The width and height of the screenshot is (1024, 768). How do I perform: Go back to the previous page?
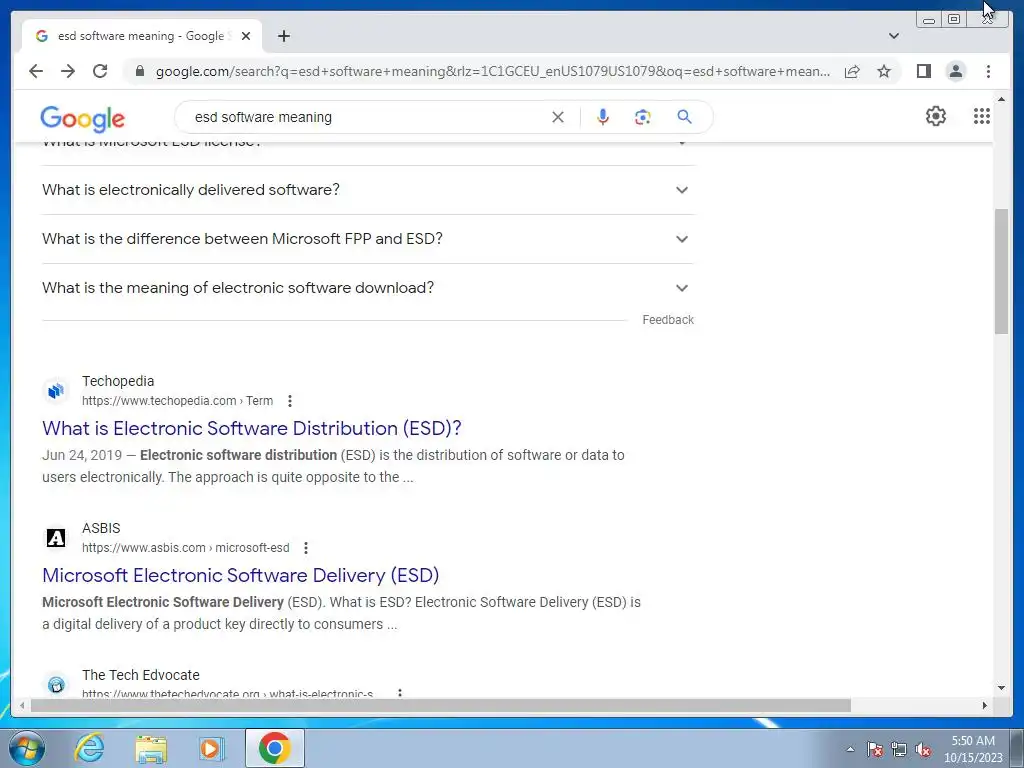pos(36,71)
